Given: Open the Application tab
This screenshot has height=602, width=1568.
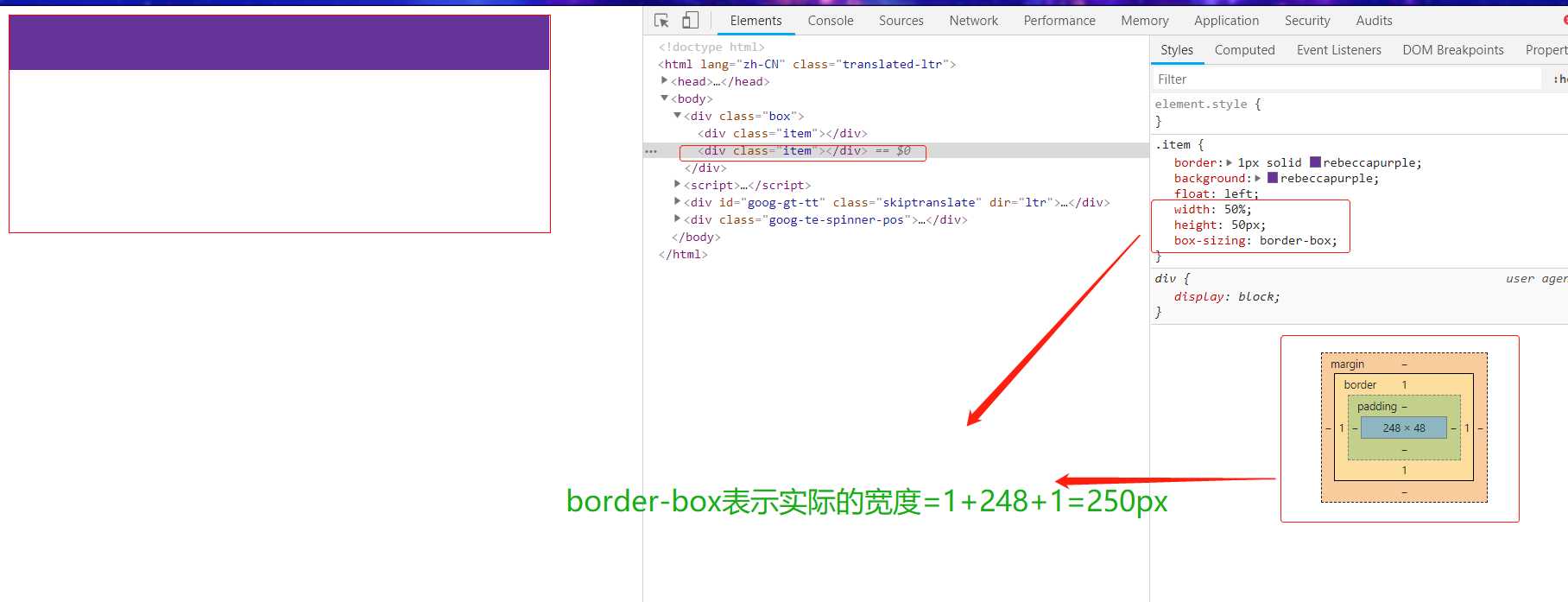Looking at the screenshot, I should point(1226,21).
